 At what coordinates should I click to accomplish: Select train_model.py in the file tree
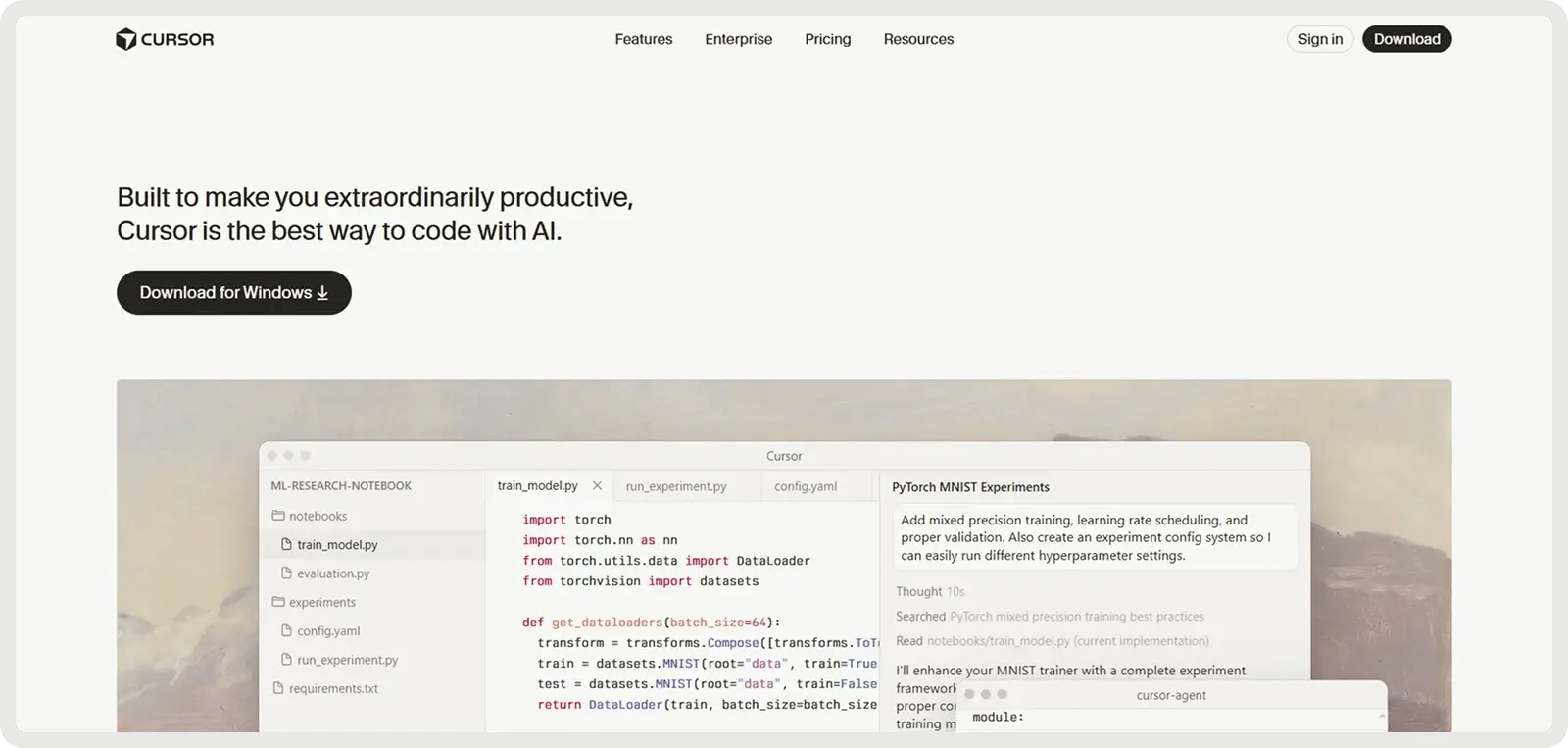[337, 545]
